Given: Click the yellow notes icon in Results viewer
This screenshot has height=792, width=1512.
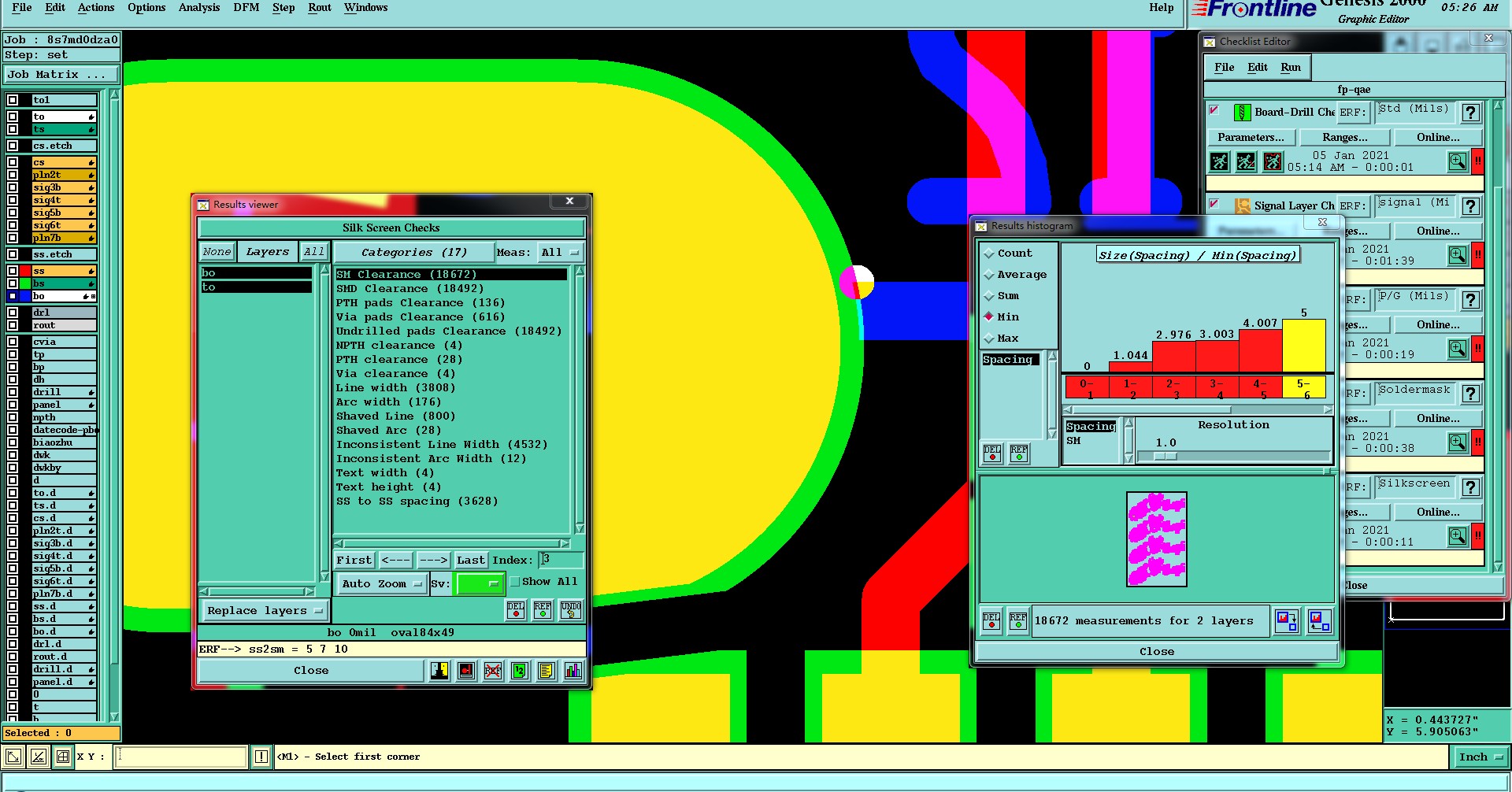Looking at the screenshot, I should [547, 671].
